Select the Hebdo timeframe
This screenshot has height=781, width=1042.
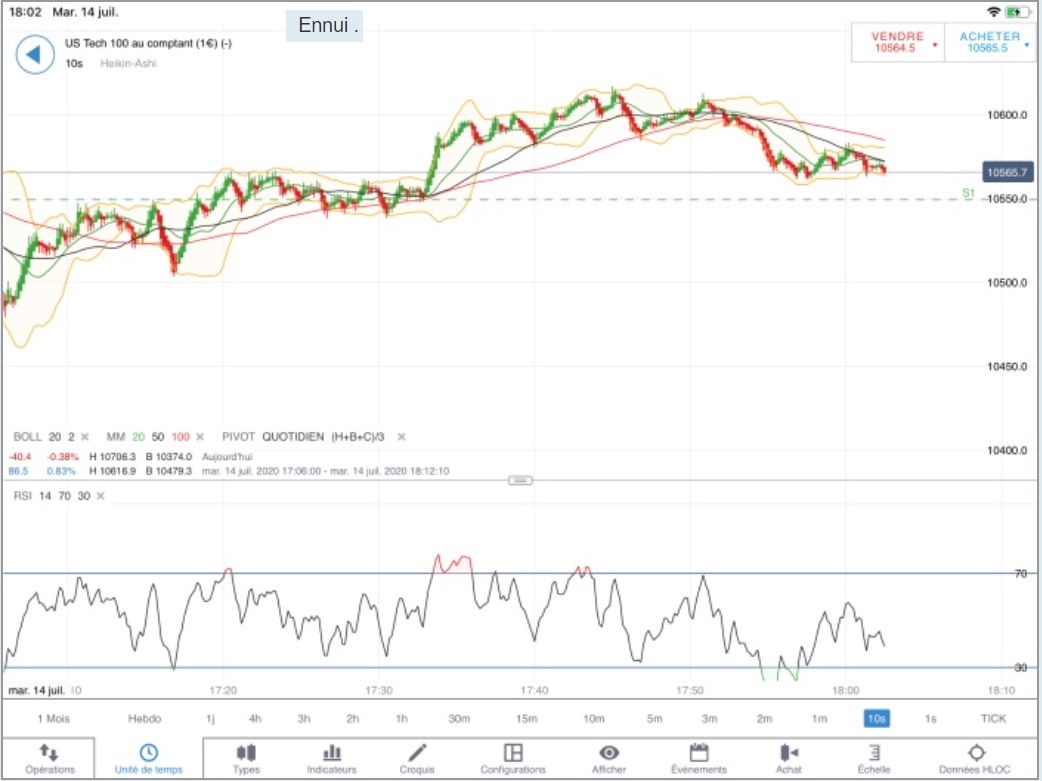pos(144,719)
